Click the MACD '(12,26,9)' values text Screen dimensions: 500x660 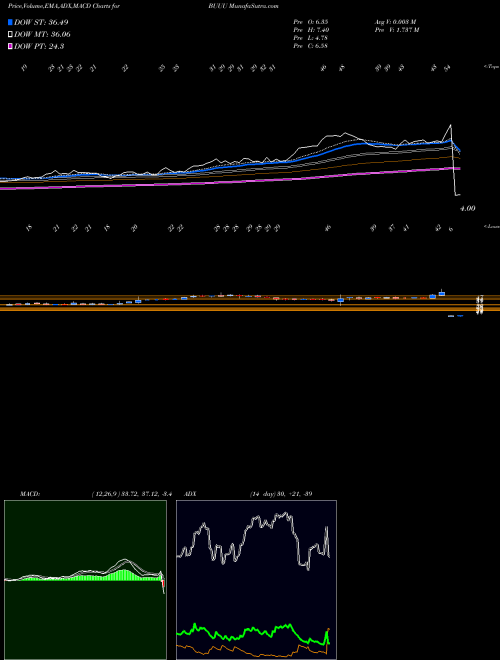tap(131, 494)
